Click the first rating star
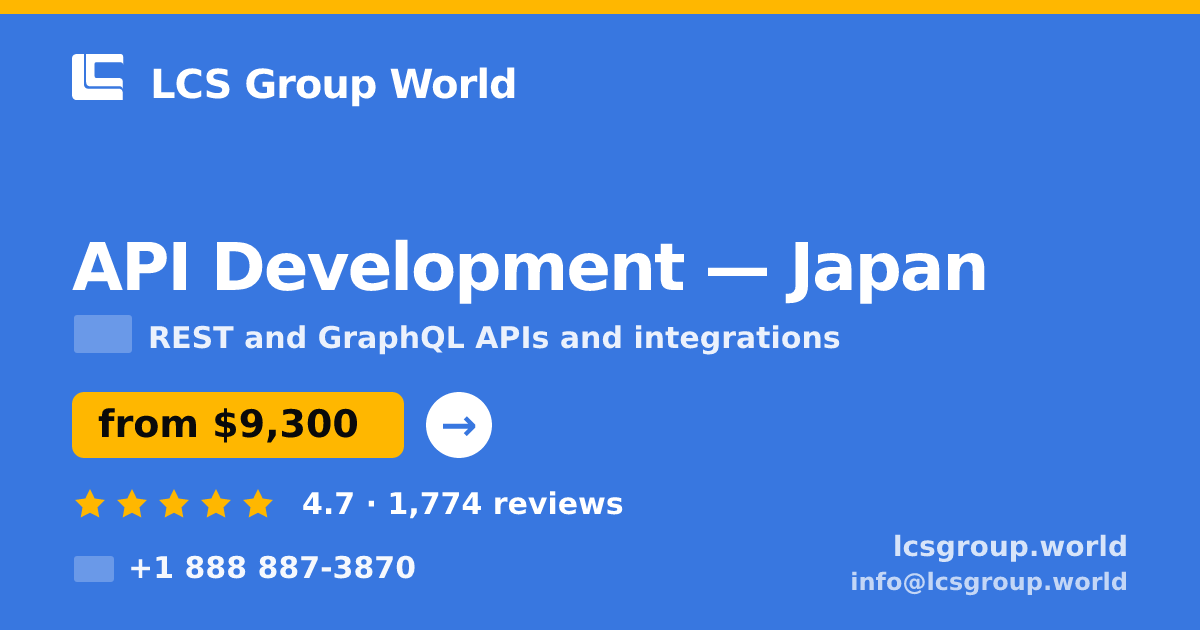Image resolution: width=1200 pixels, height=630 pixels. click(x=90, y=503)
